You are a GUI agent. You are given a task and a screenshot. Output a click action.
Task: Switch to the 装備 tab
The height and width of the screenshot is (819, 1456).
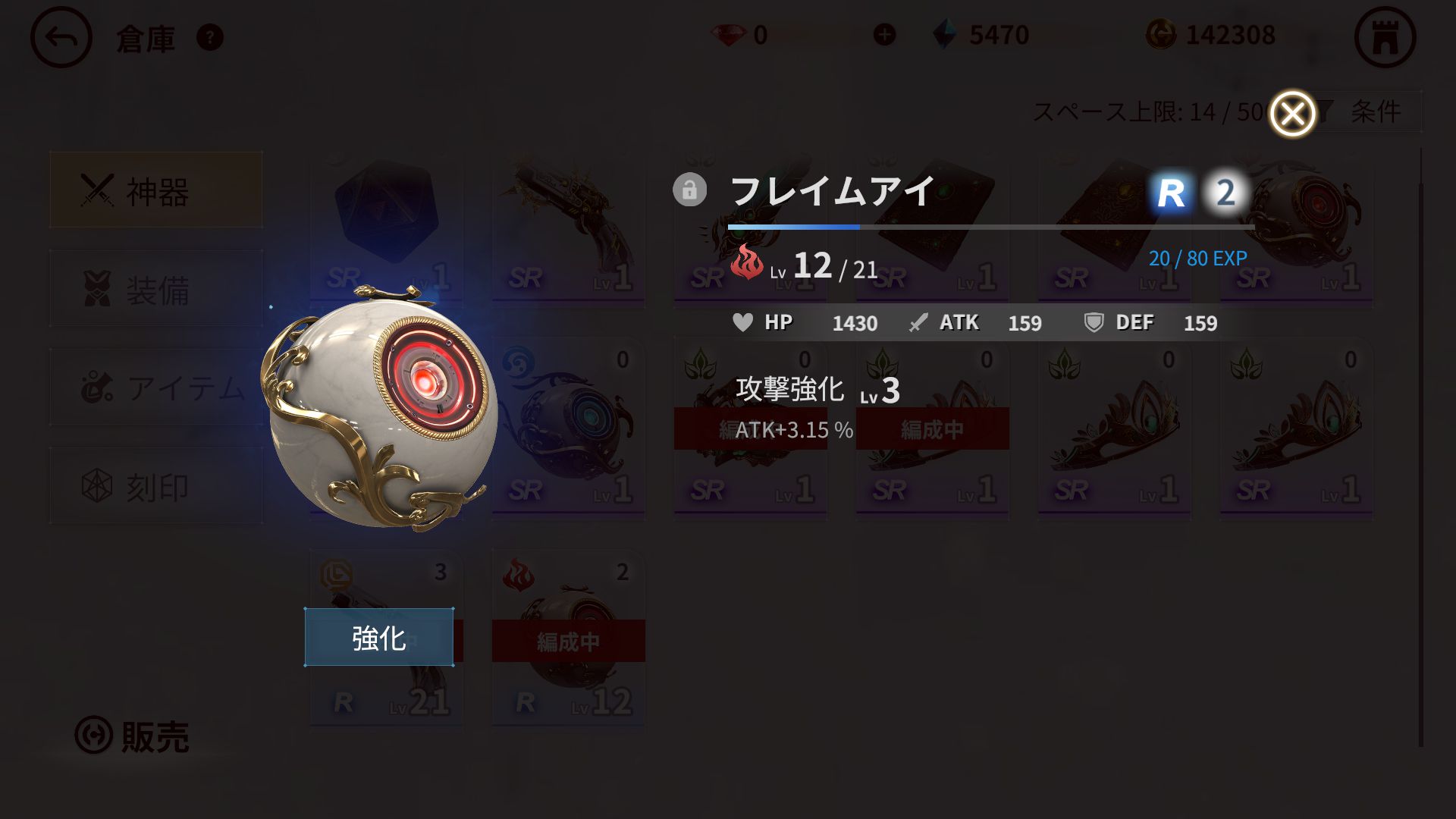(156, 289)
